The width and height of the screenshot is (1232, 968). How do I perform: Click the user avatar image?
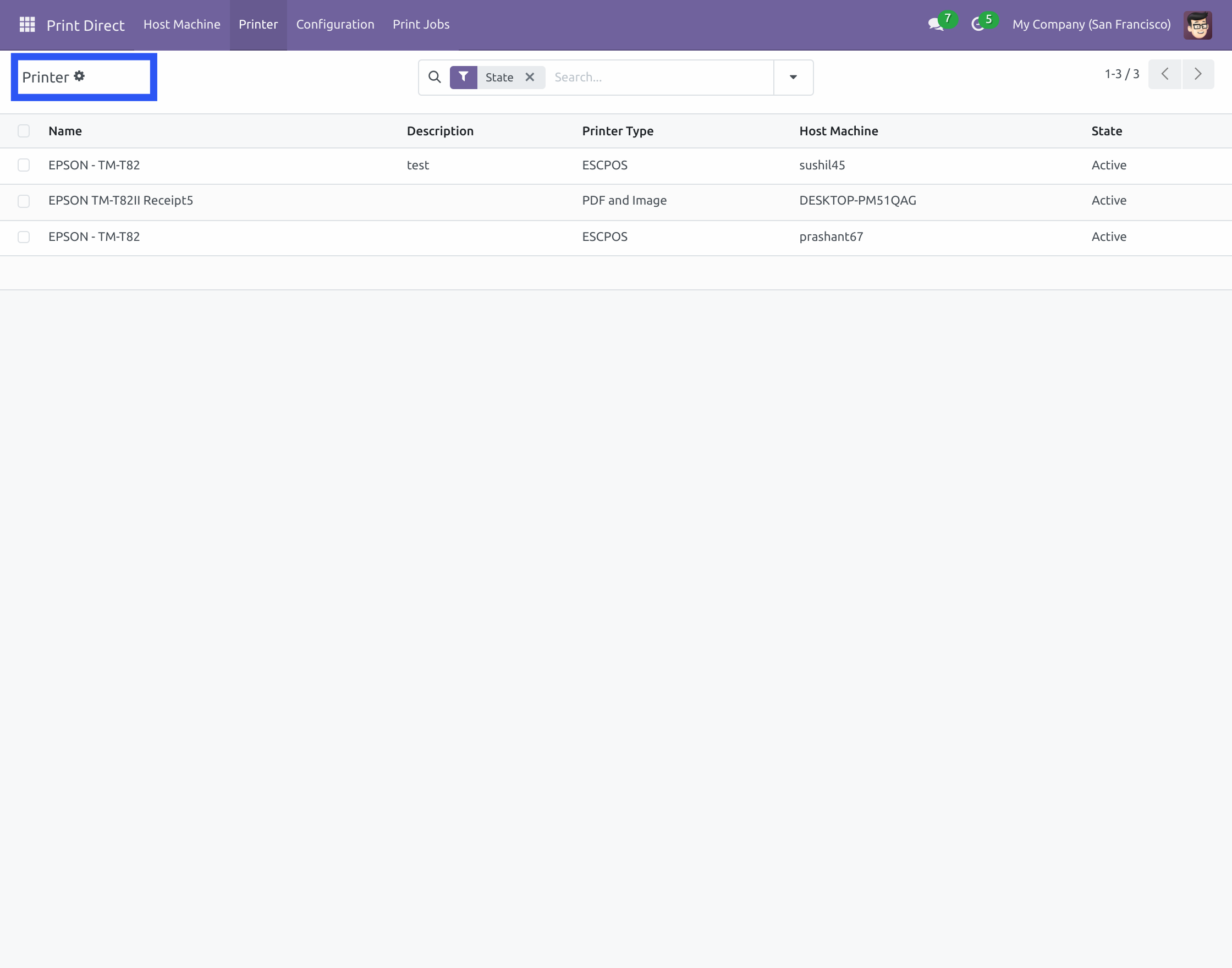pyautogui.click(x=1197, y=24)
